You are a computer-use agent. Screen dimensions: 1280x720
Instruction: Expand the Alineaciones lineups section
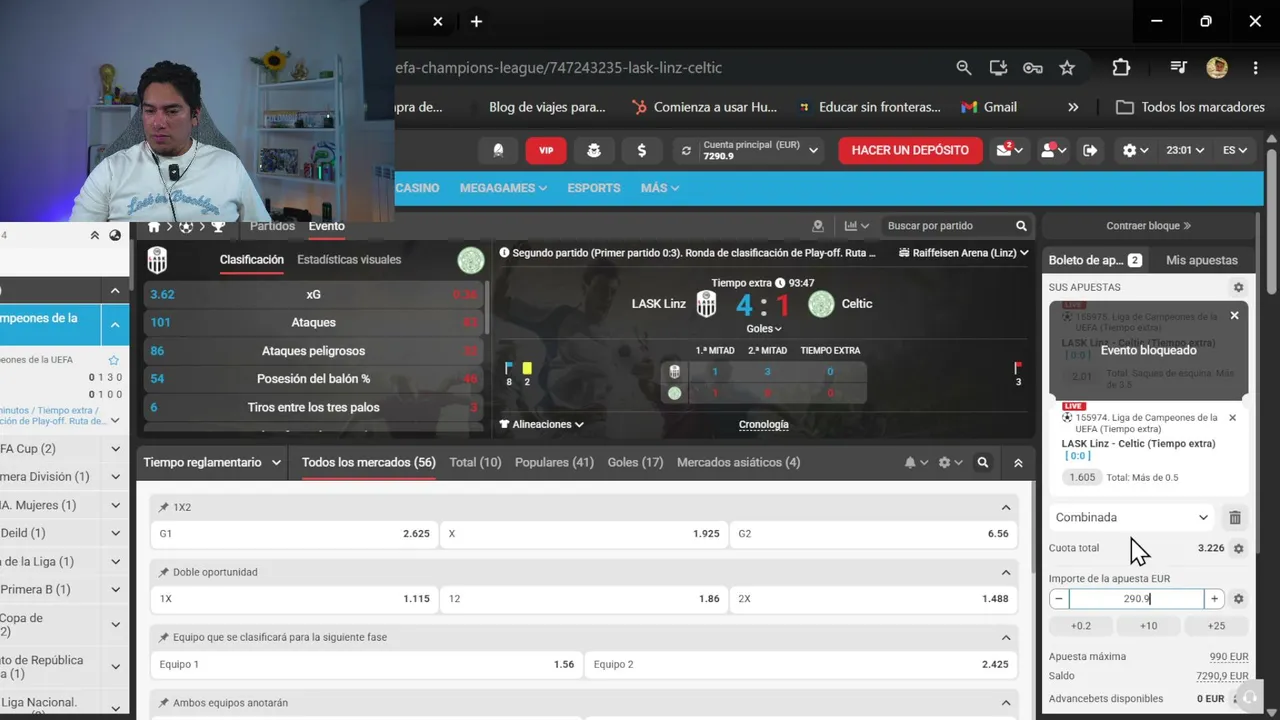point(542,424)
